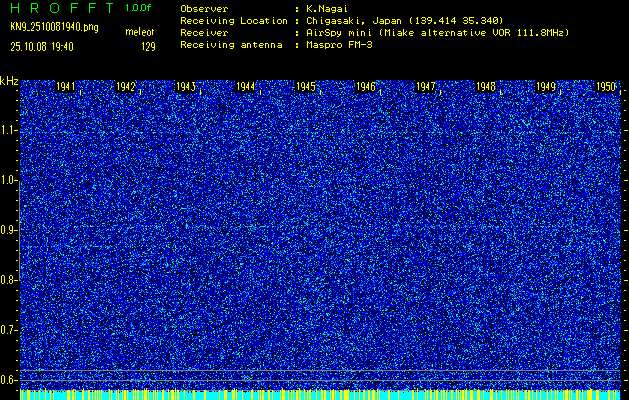Click the 1950 time marker
Viewport: 629px width, 400px height.
click(x=606, y=87)
